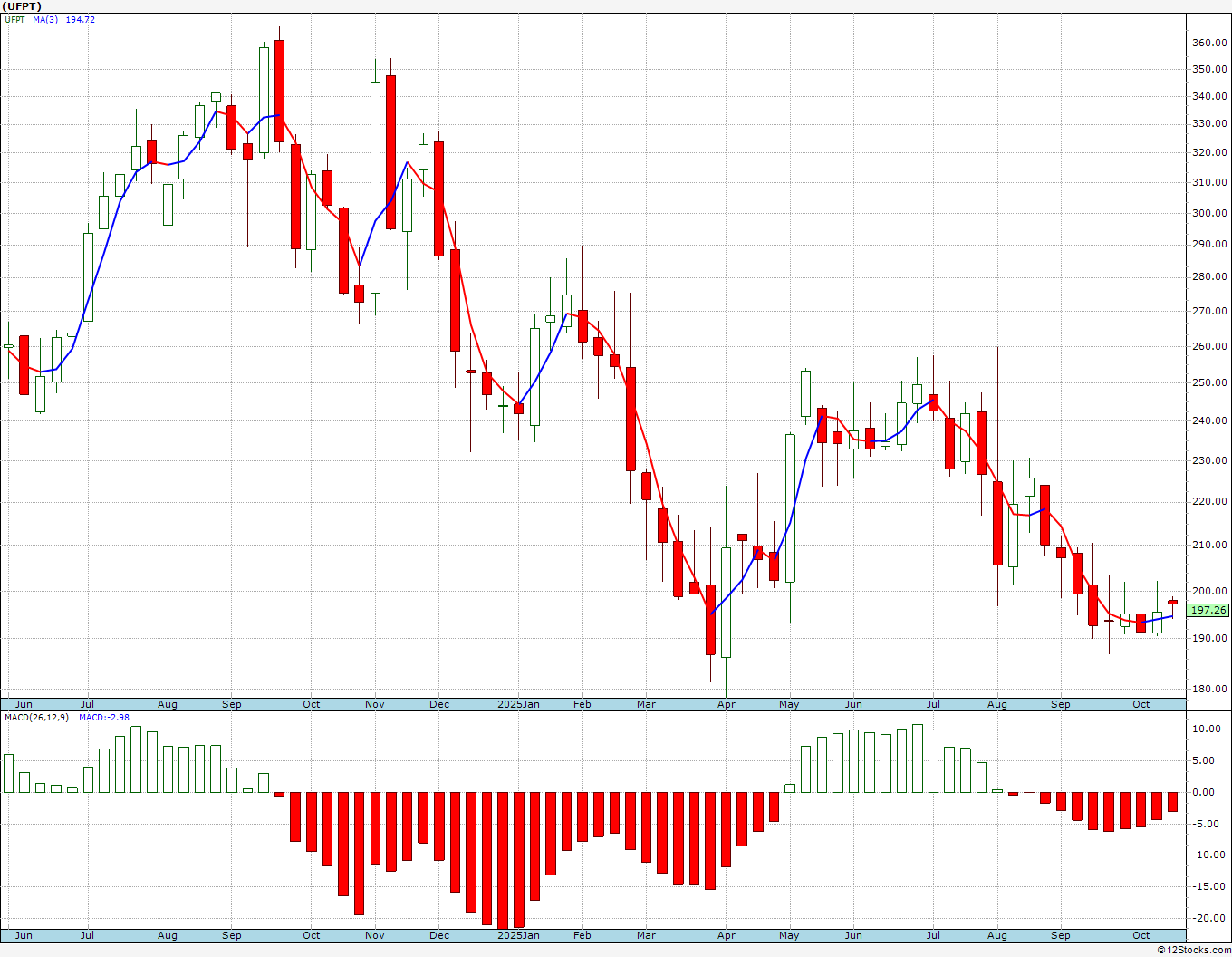Select the green UFPT legend label beside MA(3)
Screen dimensions: 1232x957
[x=14, y=20]
